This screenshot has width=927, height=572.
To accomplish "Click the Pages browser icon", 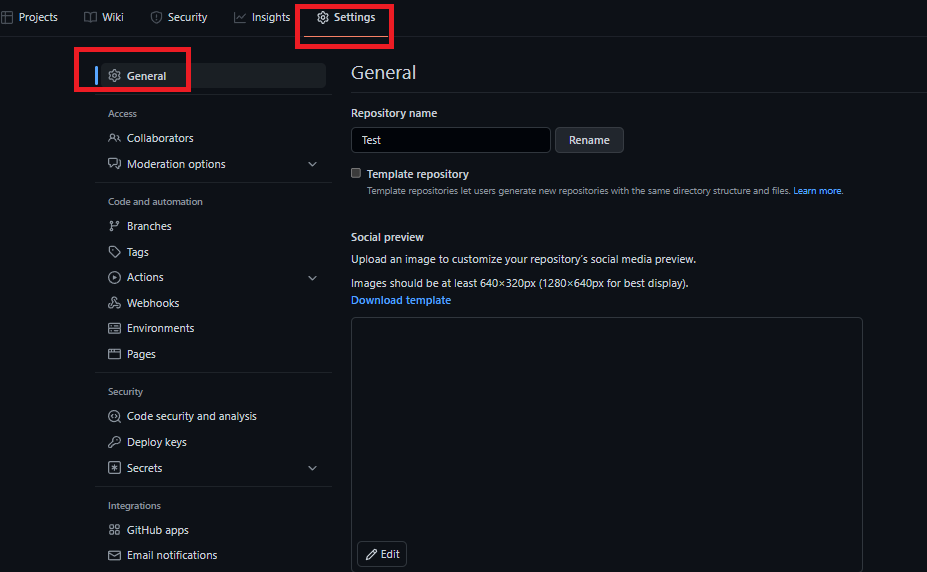I will (x=114, y=354).
